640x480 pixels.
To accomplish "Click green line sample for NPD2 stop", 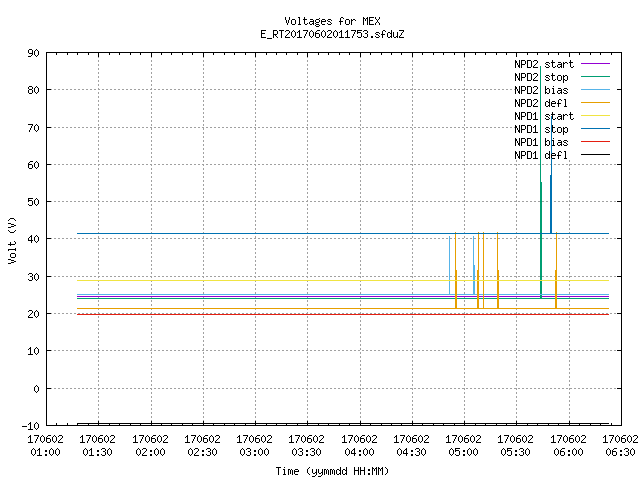I will click(x=595, y=76).
